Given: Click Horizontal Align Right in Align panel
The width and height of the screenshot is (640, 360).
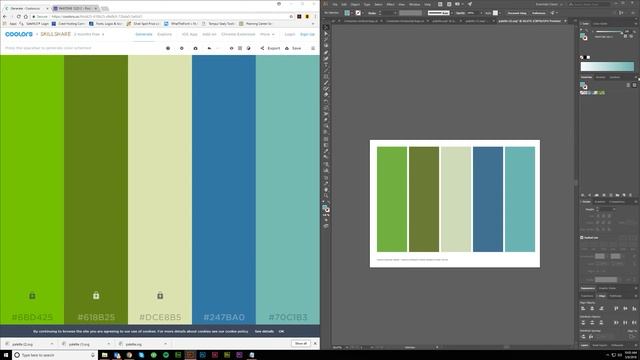Looking at the screenshot, I should (601, 309).
